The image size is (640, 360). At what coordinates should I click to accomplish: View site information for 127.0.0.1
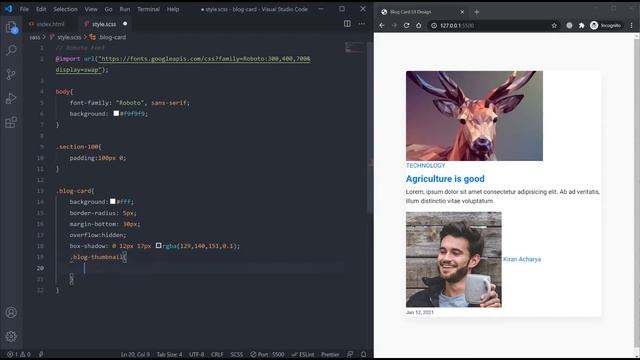(434, 25)
